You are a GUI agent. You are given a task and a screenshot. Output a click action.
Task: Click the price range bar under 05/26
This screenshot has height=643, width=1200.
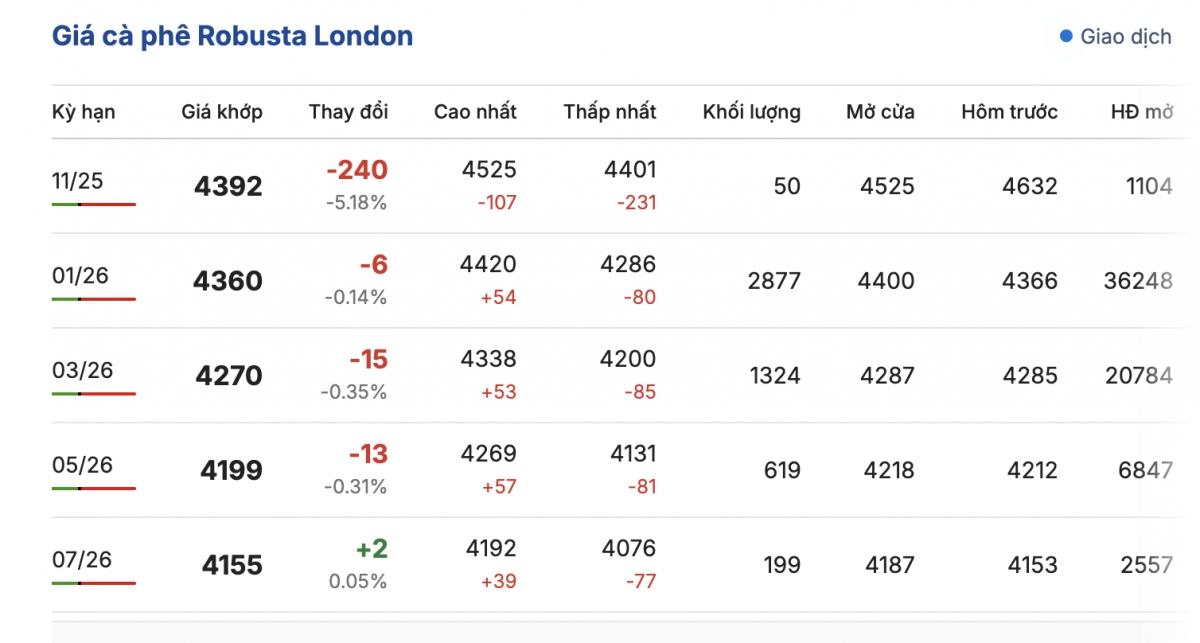point(93,488)
